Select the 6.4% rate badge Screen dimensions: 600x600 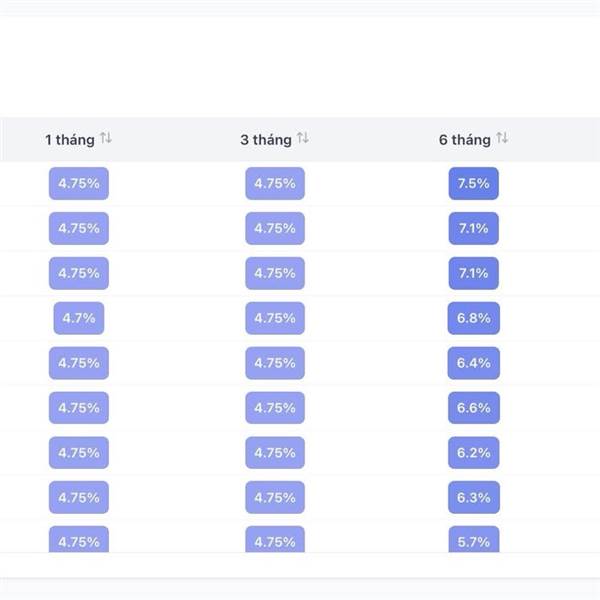(x=474, y=363)
